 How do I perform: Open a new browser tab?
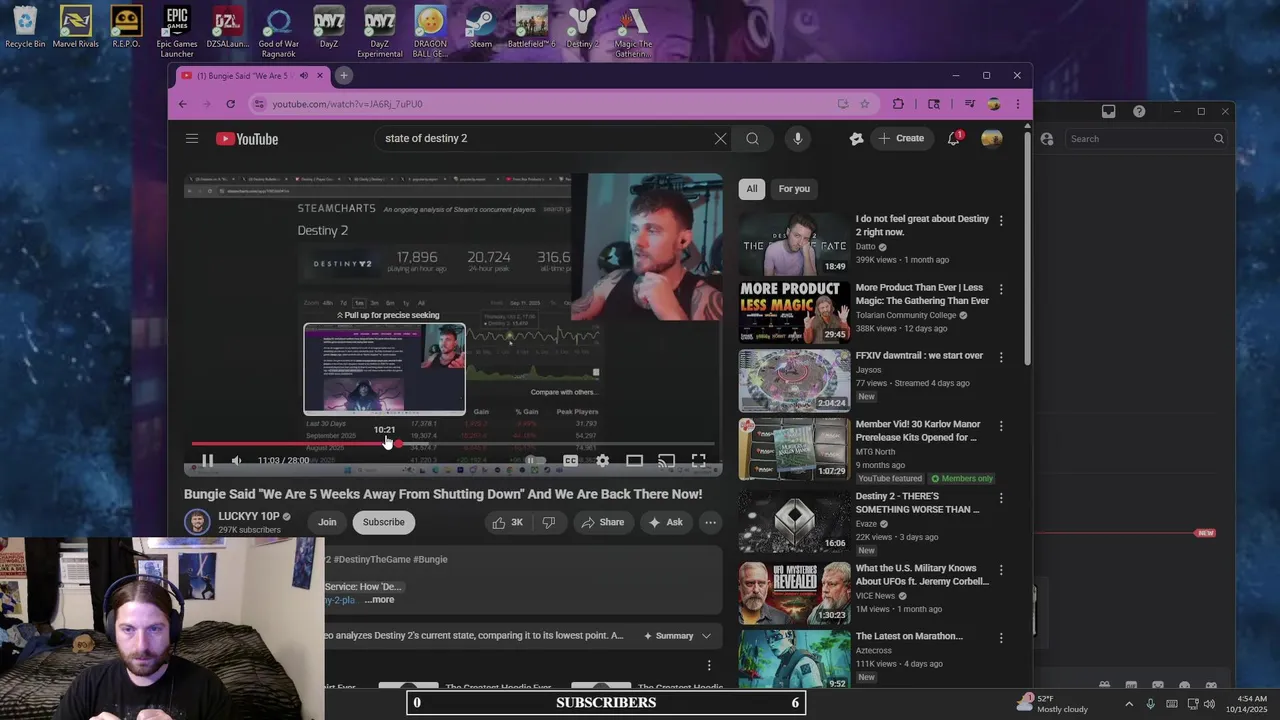coord(343,75)
